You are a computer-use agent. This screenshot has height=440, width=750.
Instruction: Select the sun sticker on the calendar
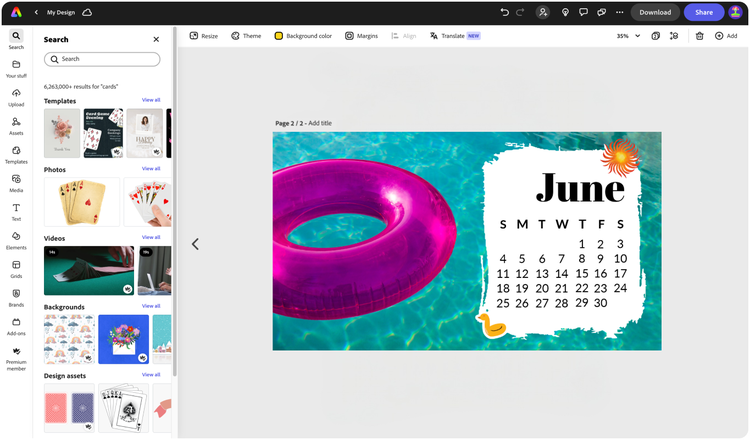point(620,157)
